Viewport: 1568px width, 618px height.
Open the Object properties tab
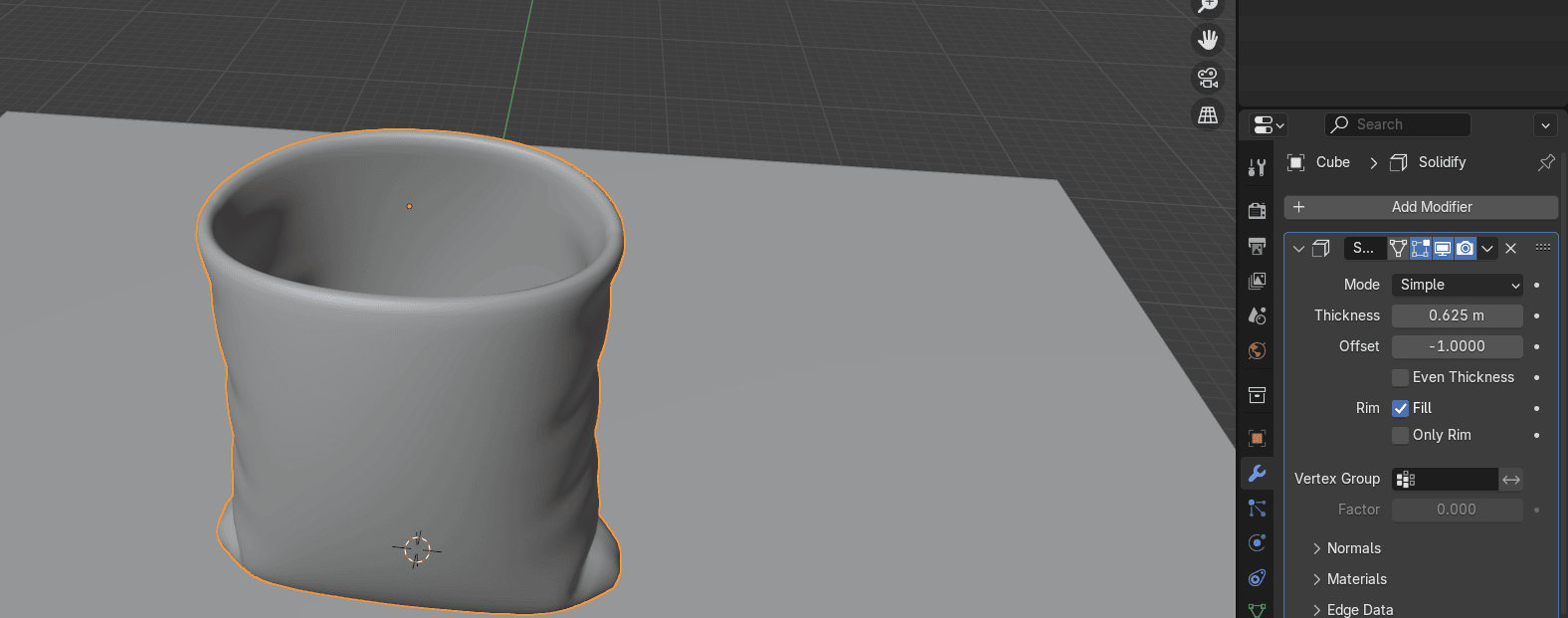click(x=1258, y=438)
